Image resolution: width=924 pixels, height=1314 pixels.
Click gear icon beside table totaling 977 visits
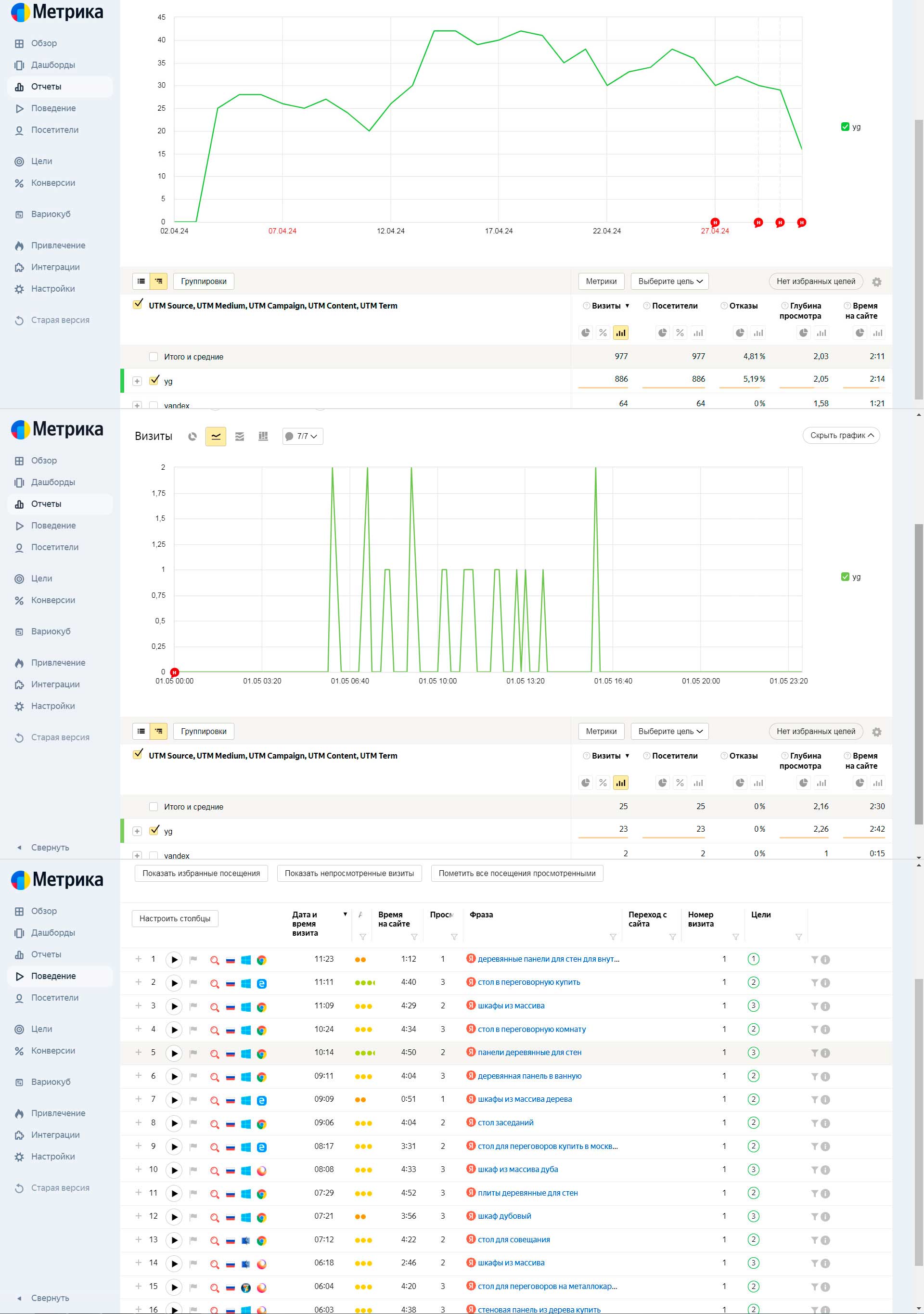tap(876, 282)
